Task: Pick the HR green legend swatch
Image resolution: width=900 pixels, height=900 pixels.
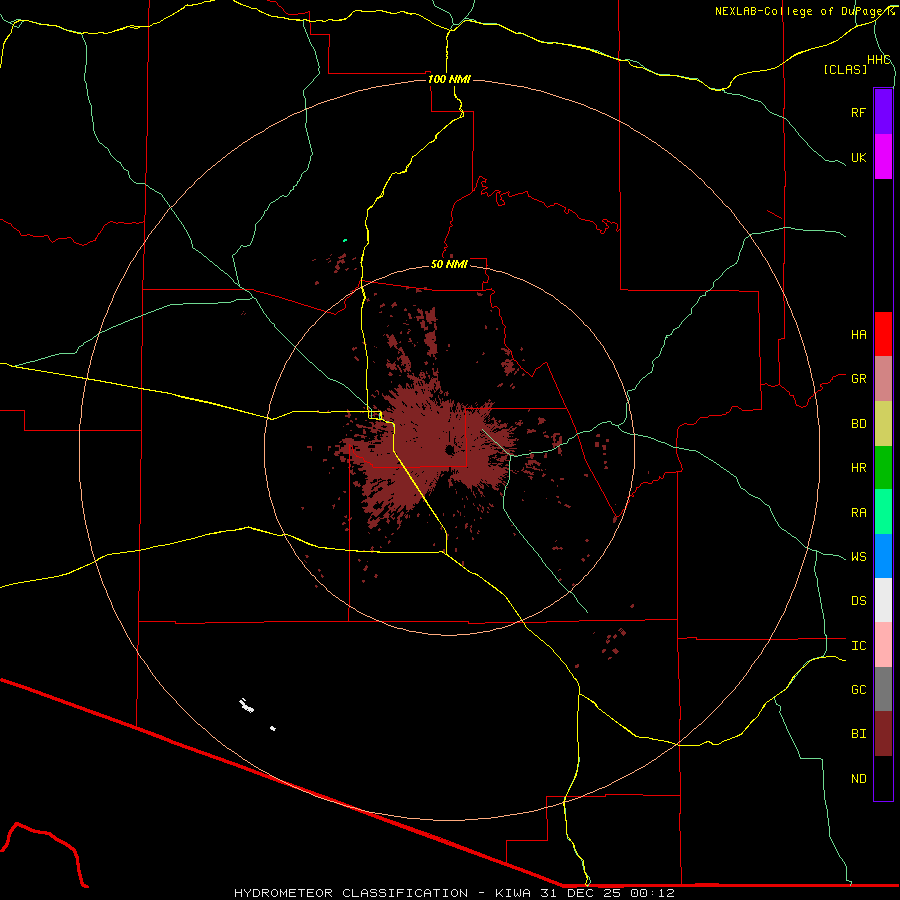Action: pyautogui.click(x=883, y=468)
